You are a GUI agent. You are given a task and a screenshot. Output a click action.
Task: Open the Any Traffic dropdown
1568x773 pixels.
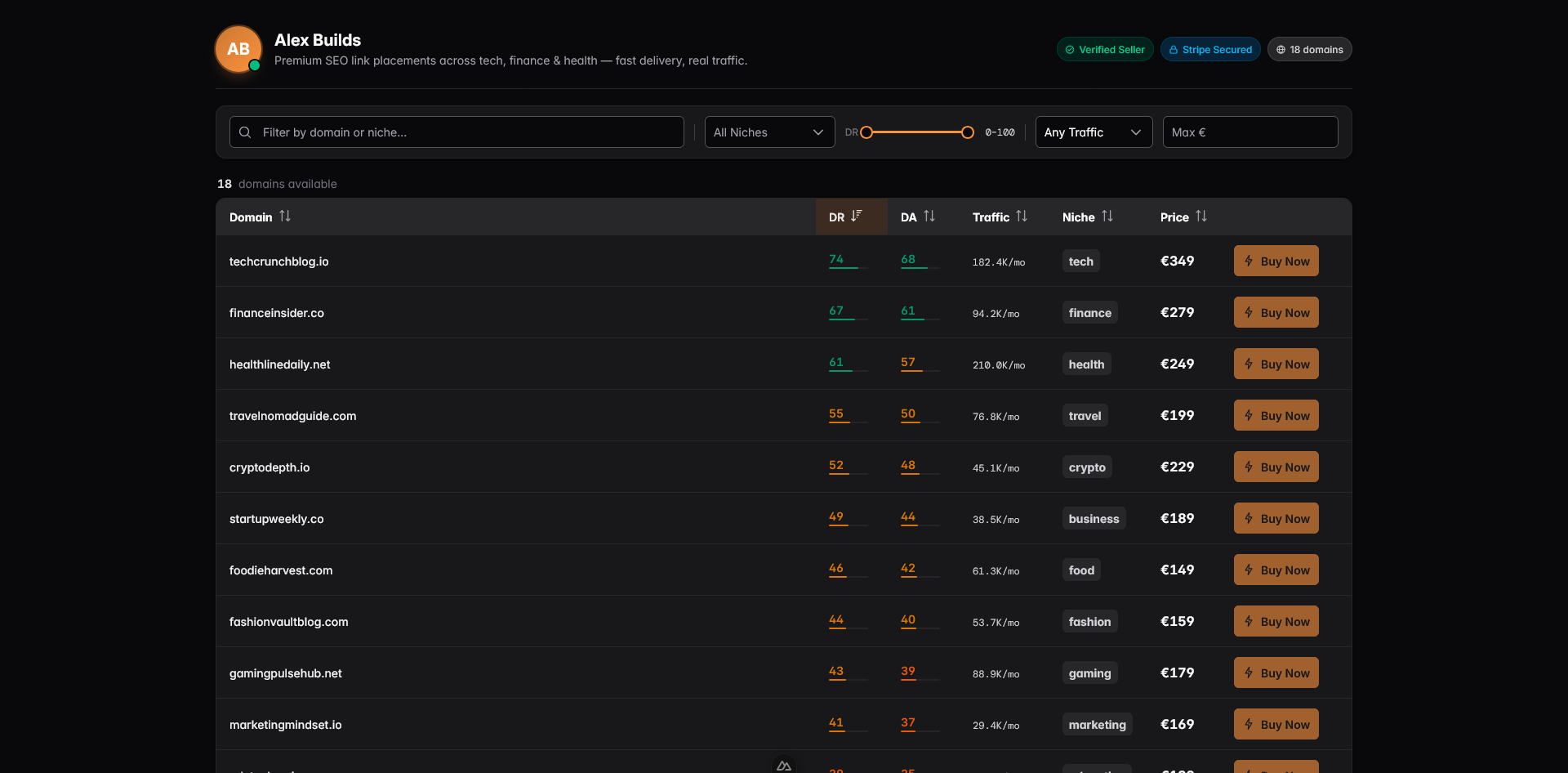tap(1093, 132)
